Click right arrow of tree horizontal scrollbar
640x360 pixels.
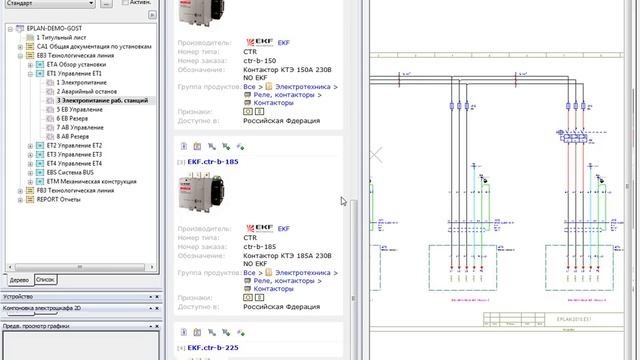click(152, 267)
